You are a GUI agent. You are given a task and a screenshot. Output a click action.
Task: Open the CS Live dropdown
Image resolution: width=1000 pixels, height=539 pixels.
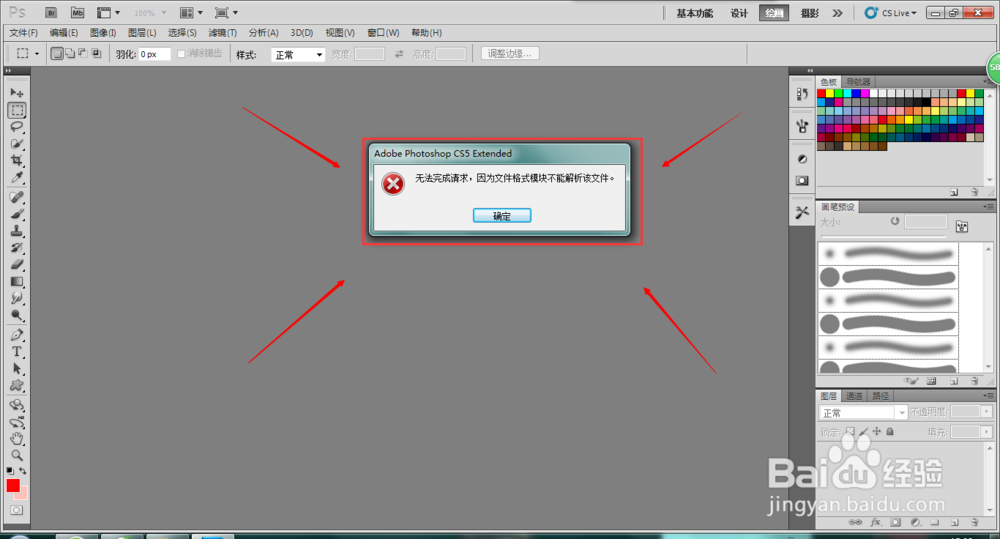coord(890,13)
